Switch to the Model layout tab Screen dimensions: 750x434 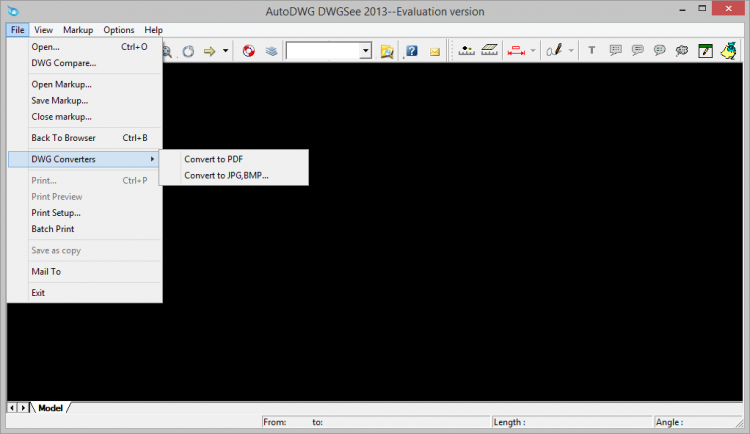pyautogui.click(x=50, y=408)
